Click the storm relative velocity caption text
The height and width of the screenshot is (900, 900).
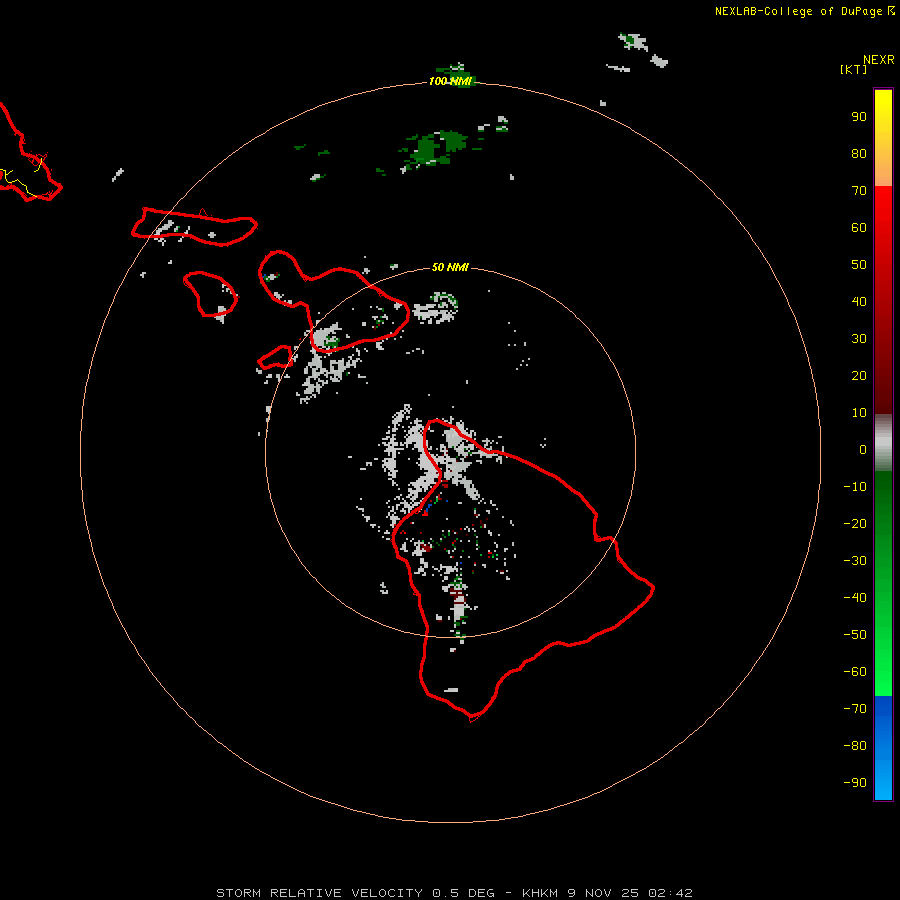(454, 893)
